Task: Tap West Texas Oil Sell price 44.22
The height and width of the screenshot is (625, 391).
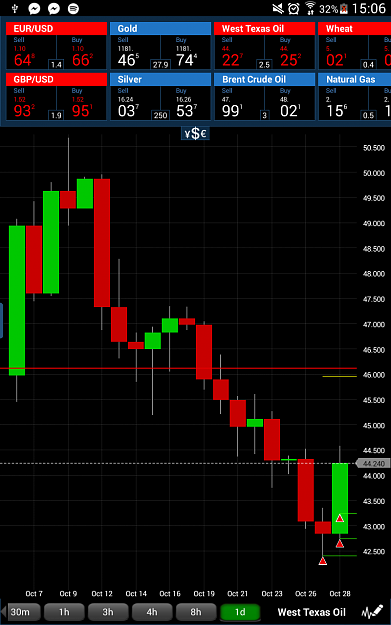Action: click(x=233, y=56)
